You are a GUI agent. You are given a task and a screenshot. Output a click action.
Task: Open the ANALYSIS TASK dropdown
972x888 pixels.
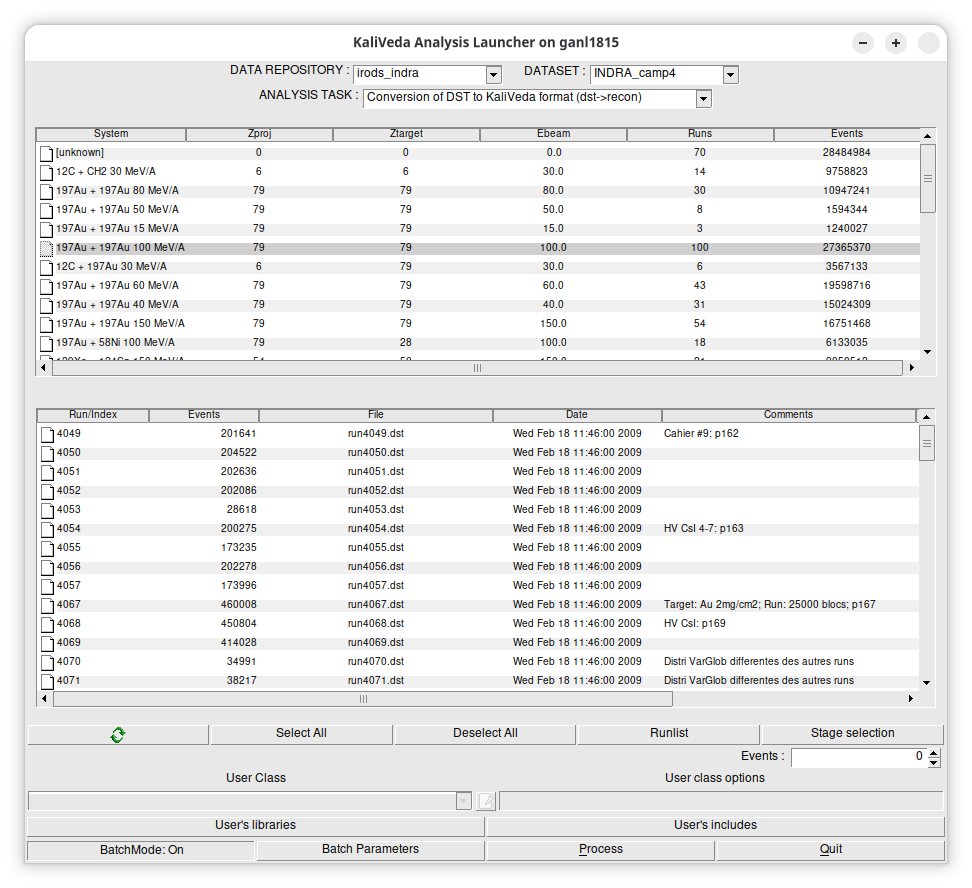point(703,98)
